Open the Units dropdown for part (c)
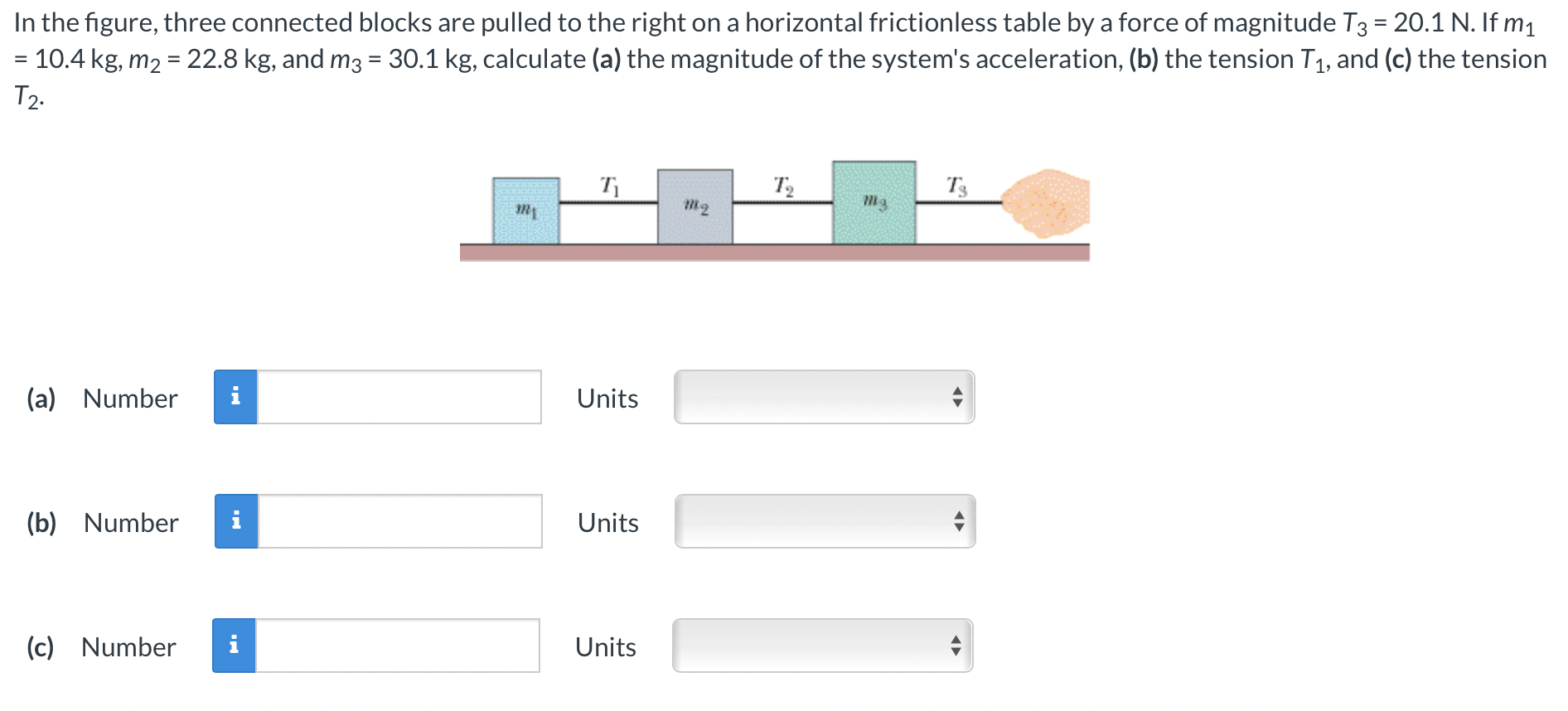1568x711 pixels. tap(822, 646)
